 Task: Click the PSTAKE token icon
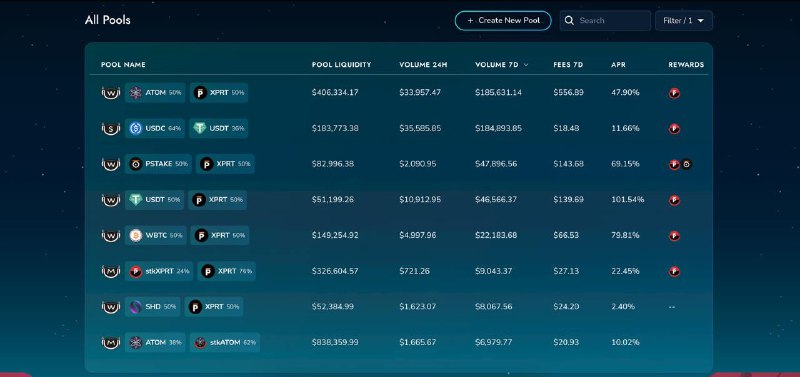tap(136, 164)
